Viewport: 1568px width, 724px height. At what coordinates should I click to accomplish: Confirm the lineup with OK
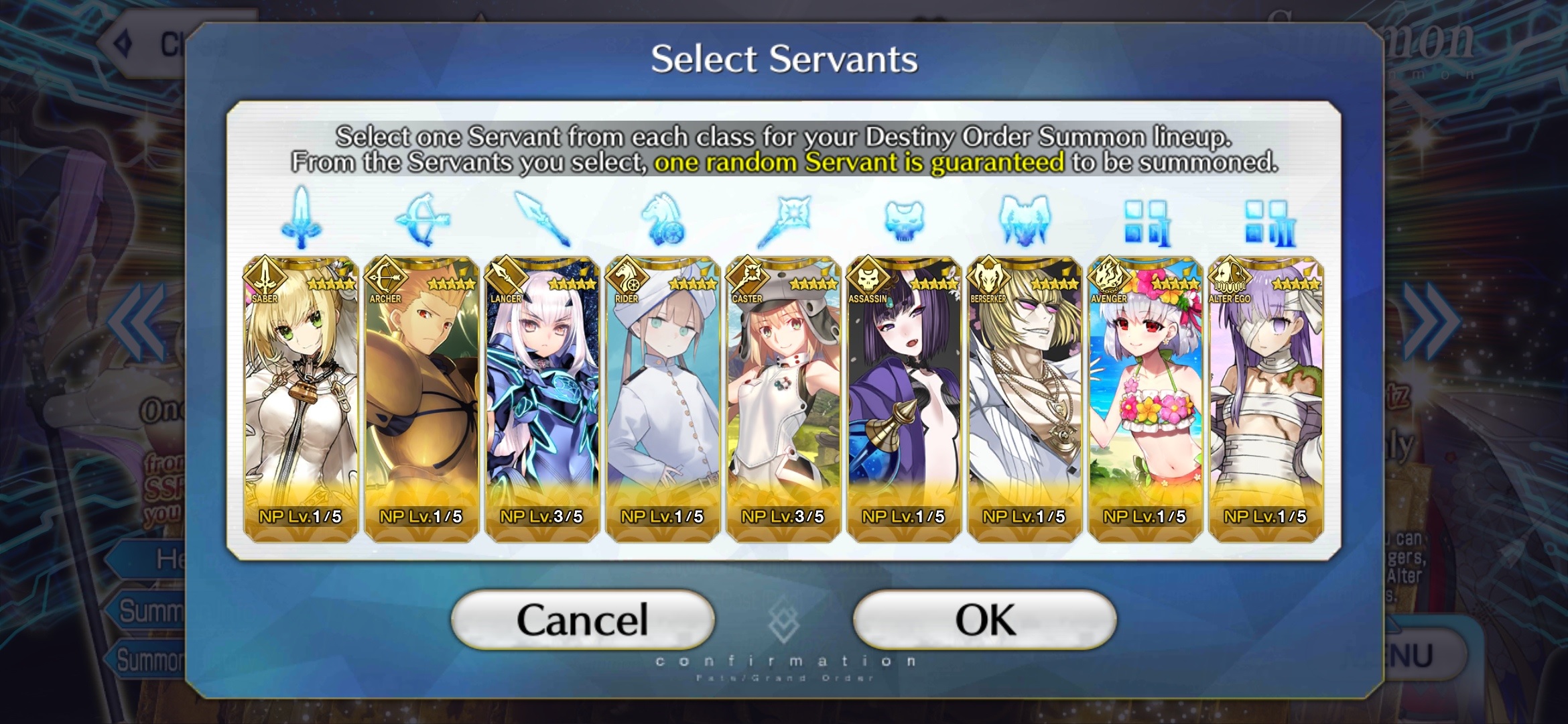pos(985,619)
